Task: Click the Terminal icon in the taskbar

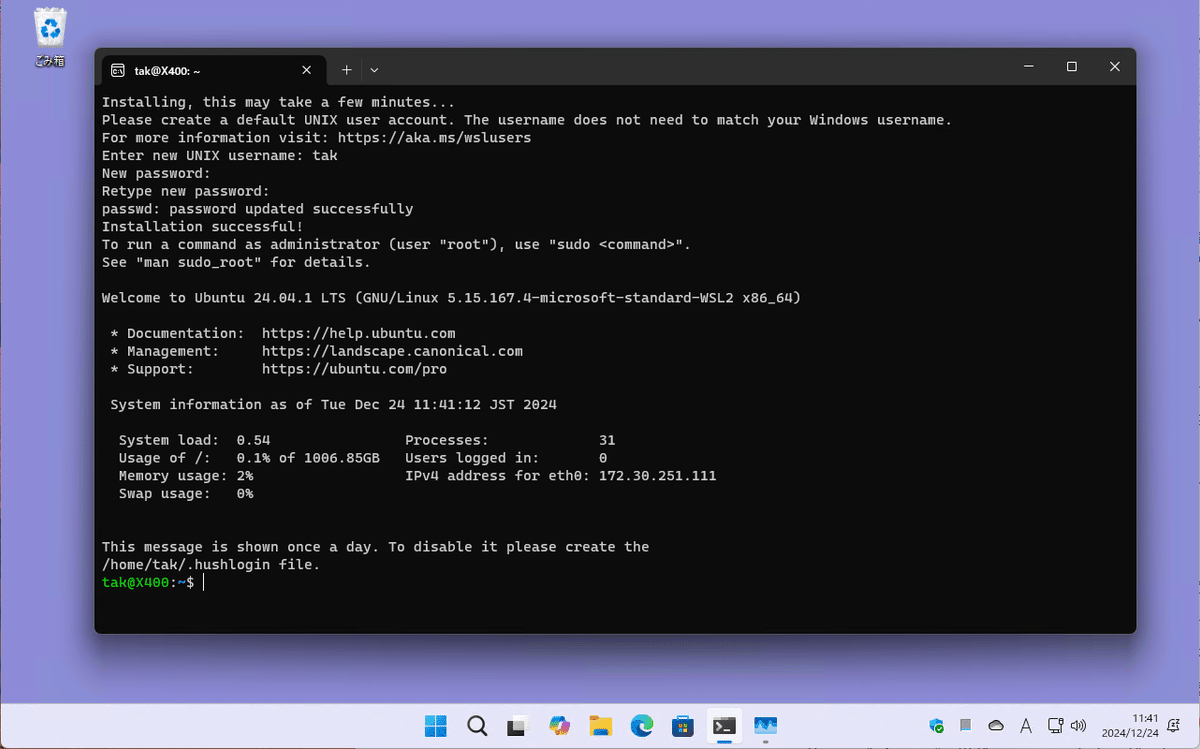Action: [x=724, y=726]
